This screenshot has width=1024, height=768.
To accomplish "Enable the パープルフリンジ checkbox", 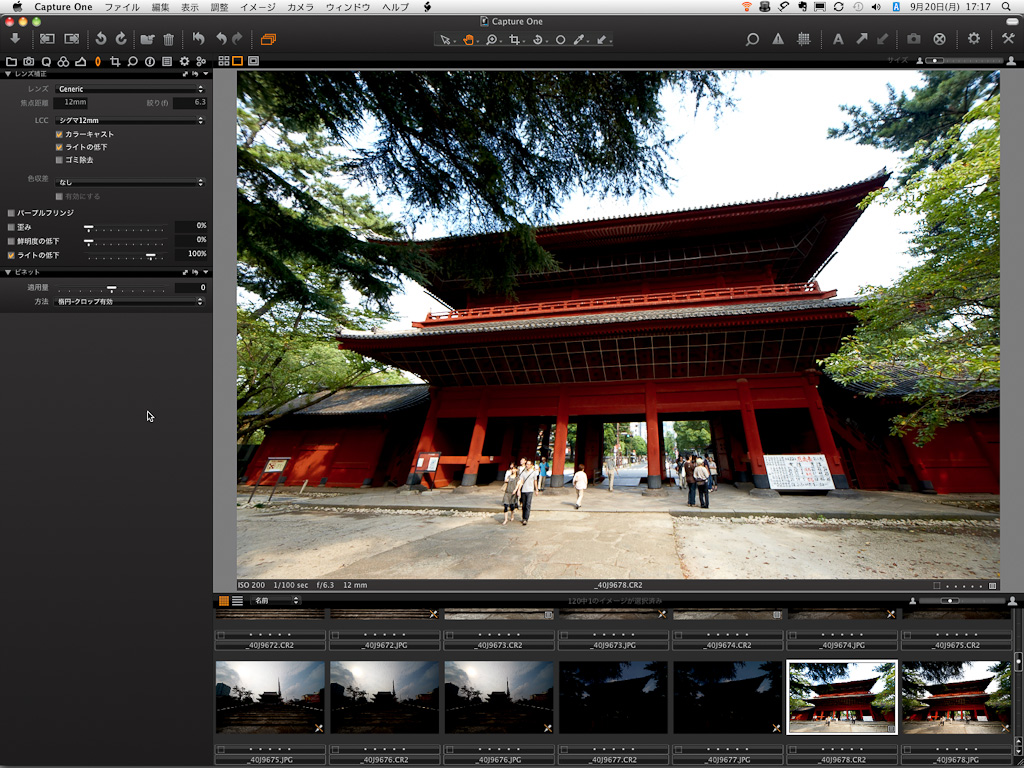I will 11,213.
